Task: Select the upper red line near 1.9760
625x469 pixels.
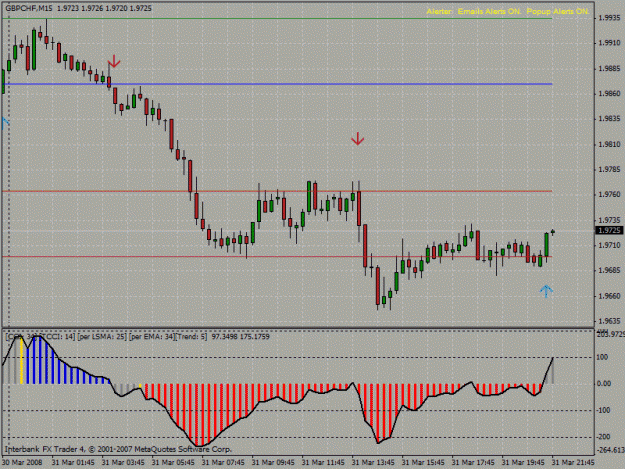Action: pyautogui.click(x=277, y=191)
